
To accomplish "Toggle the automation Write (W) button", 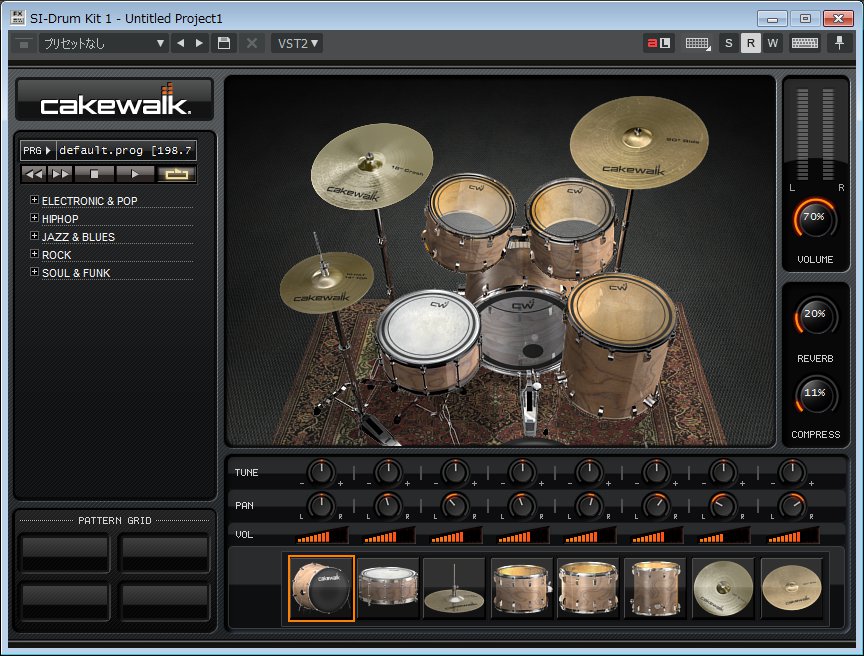I will coord(773,43).
